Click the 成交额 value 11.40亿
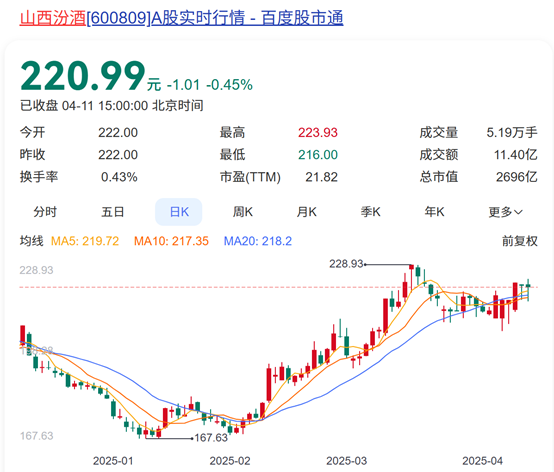This screenshot has height=472, width=554. pyautogui.click(x=515, y=155)
